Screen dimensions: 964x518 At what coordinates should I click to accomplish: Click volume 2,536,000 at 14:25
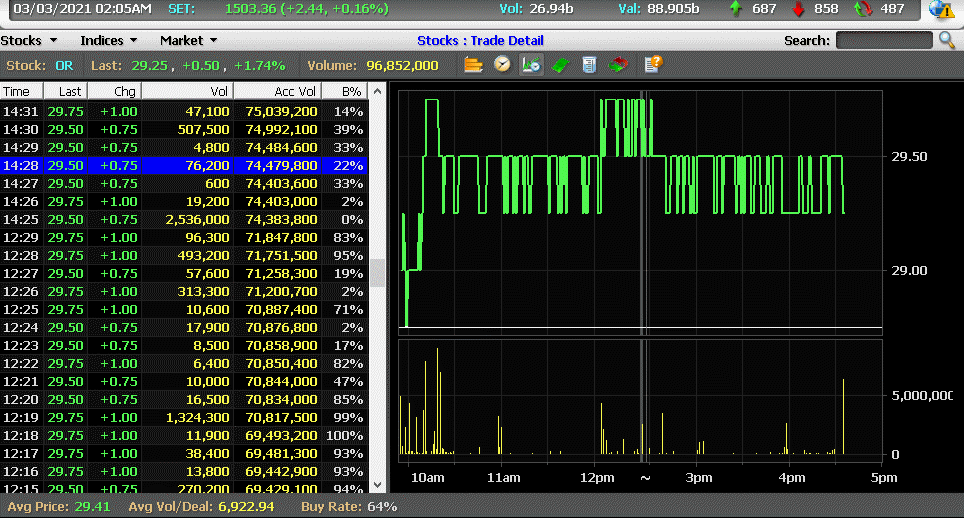[197, 219]
